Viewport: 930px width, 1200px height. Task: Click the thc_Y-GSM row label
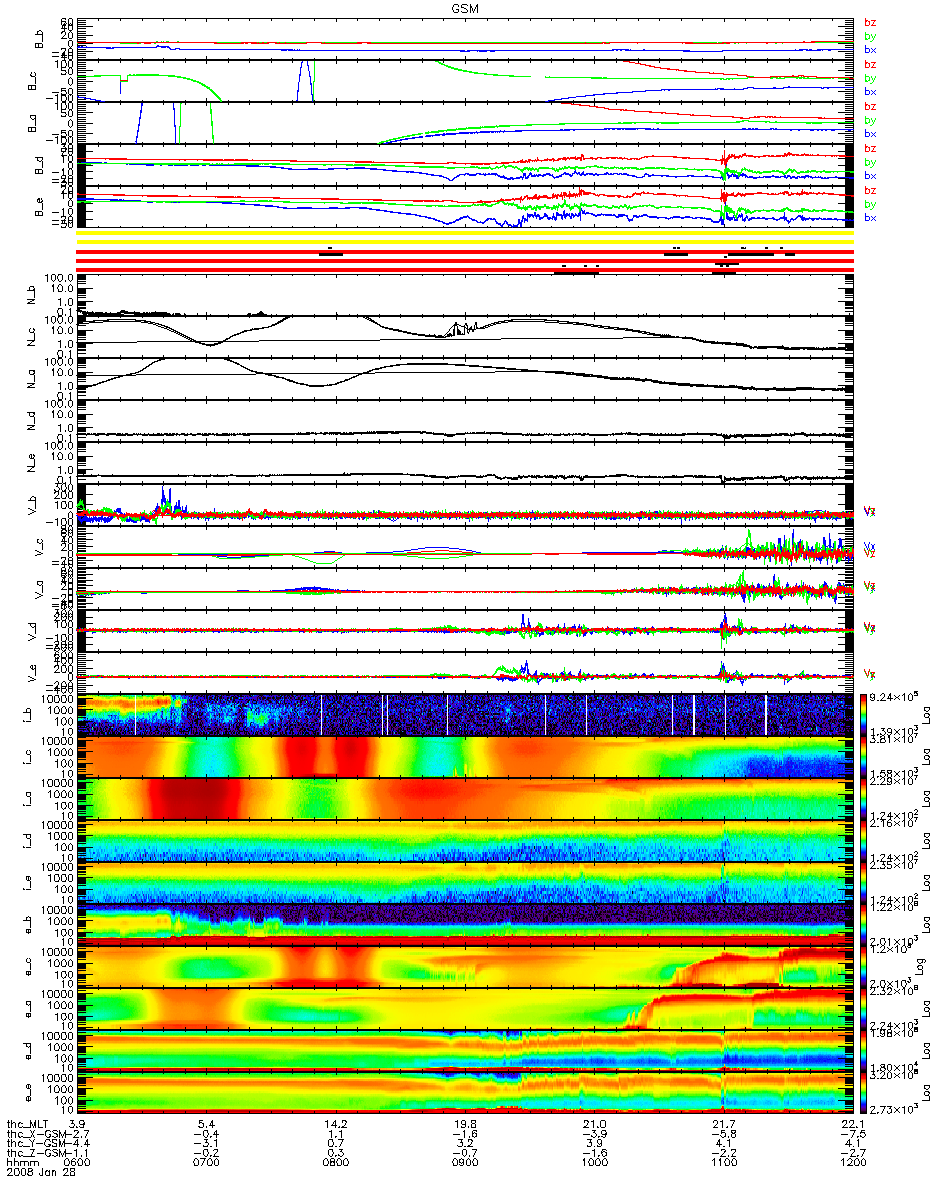[38, 1145]
